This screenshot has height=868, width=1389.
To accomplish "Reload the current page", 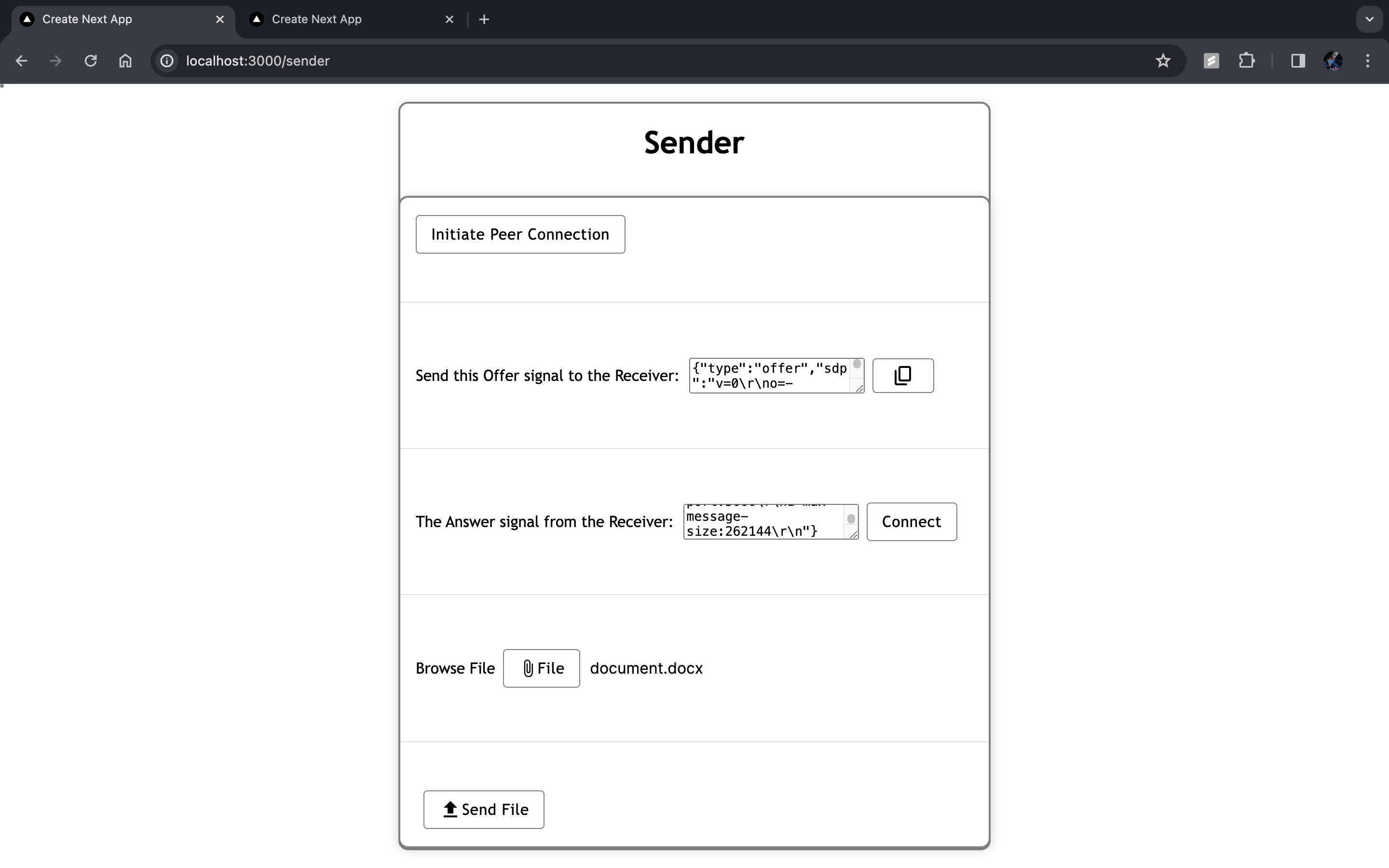I will pyautogui.click(x=91, y=61).
